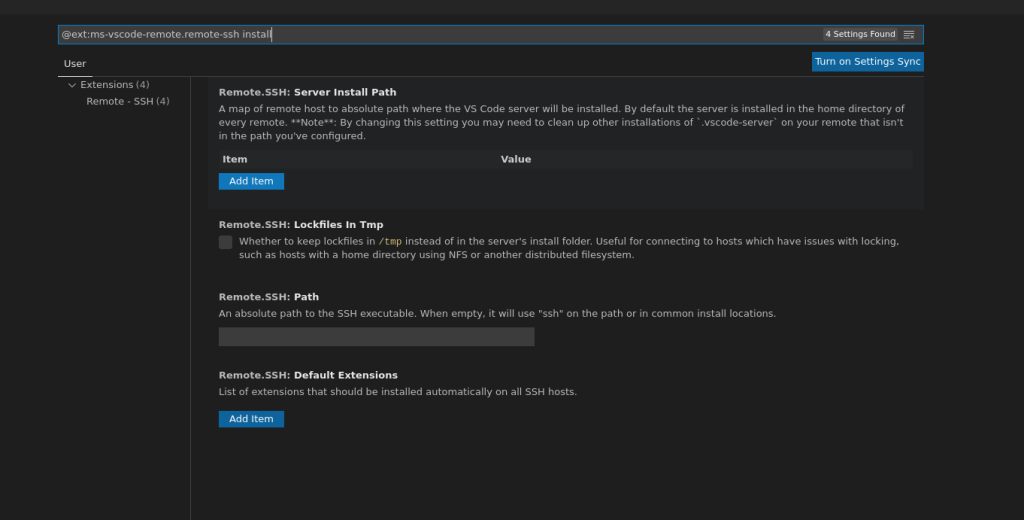Select Remote - SSH in settings tree
Image resolution: width=1024 pixels, height=520 pixels.
click(127, 101)
